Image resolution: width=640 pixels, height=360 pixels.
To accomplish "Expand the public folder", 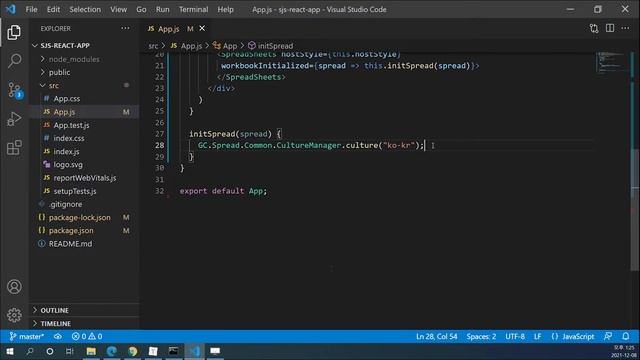I will point(60,72).
